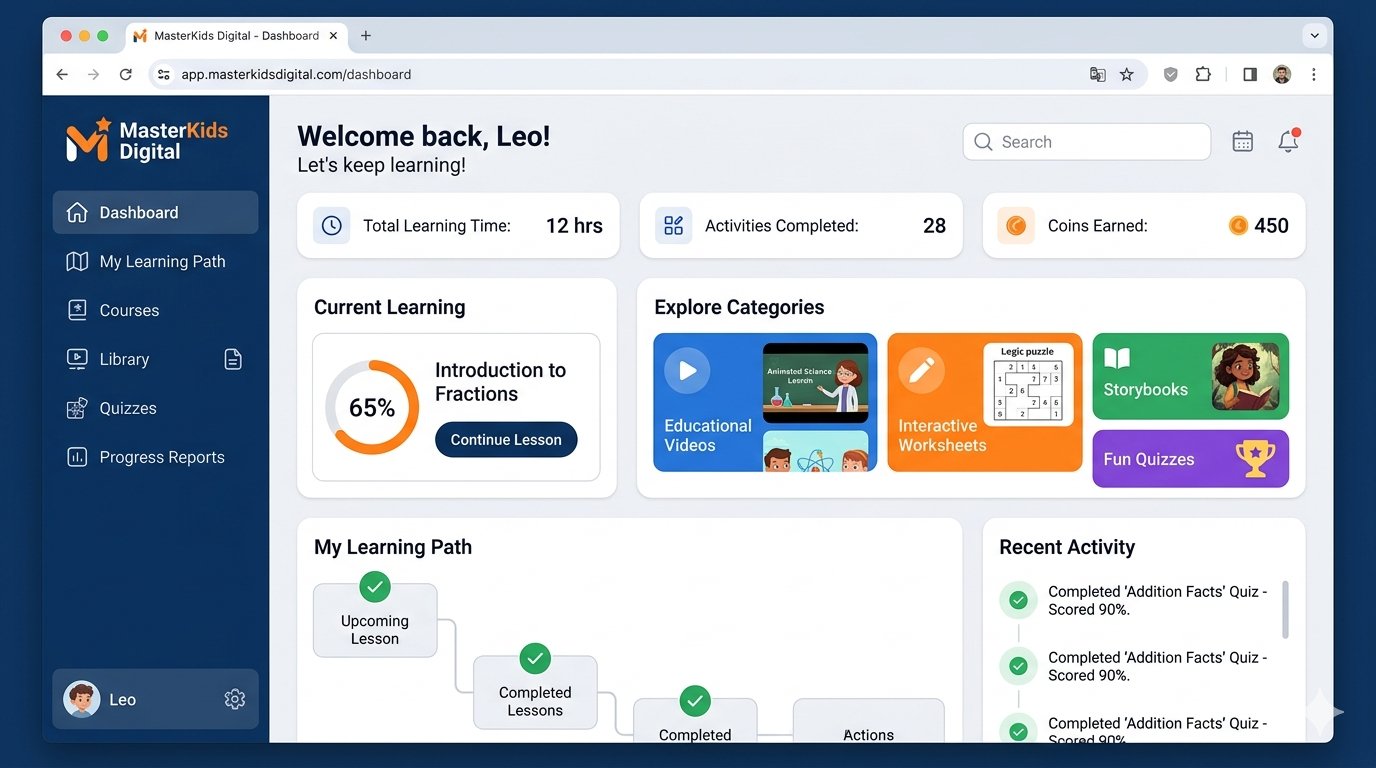Focus the Search input field
The width and height of the screenshot is (1376, 768).
coord(1087,142)
